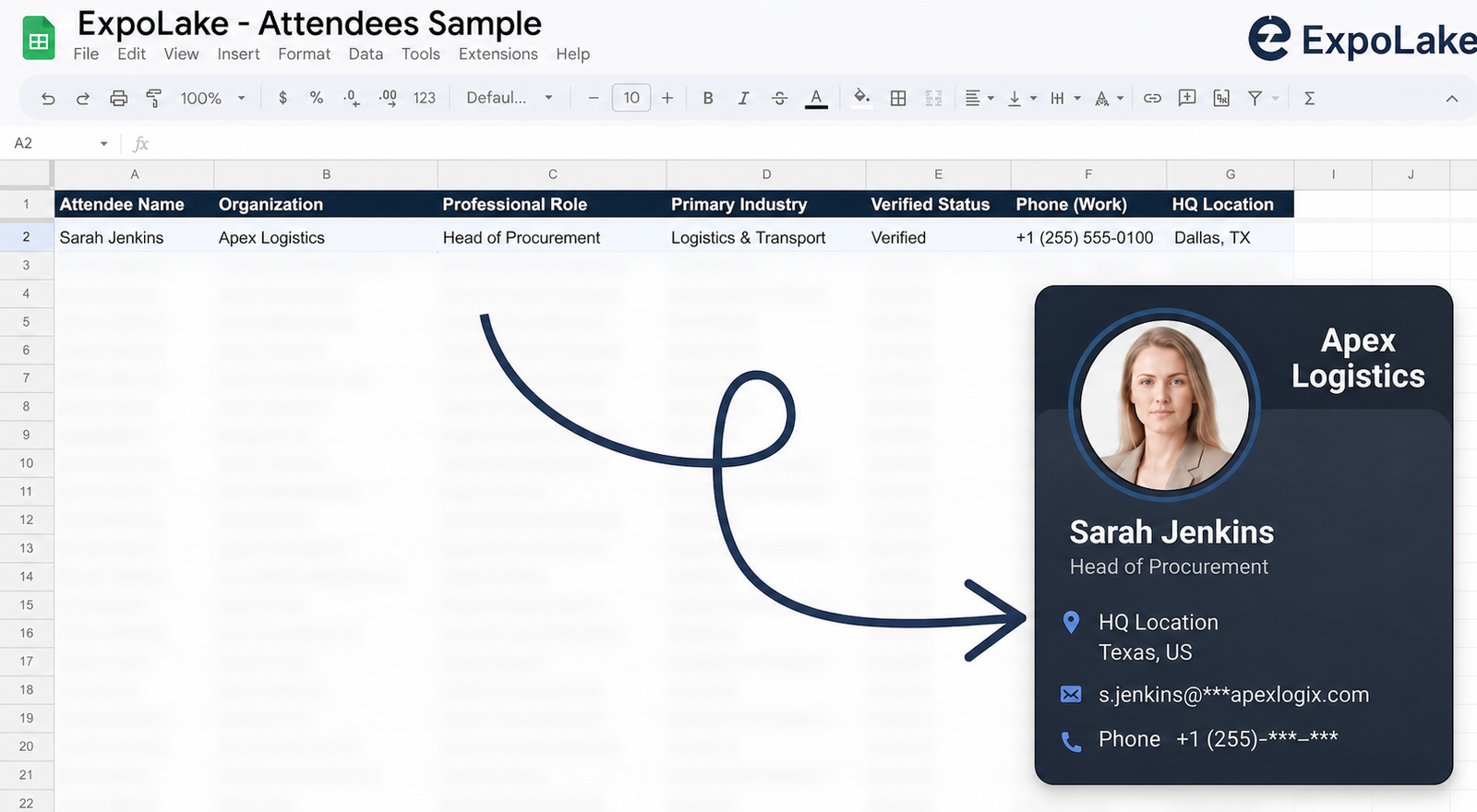Open the View menu
This screenshot has height=812, width=1477.
click(181, 54)
